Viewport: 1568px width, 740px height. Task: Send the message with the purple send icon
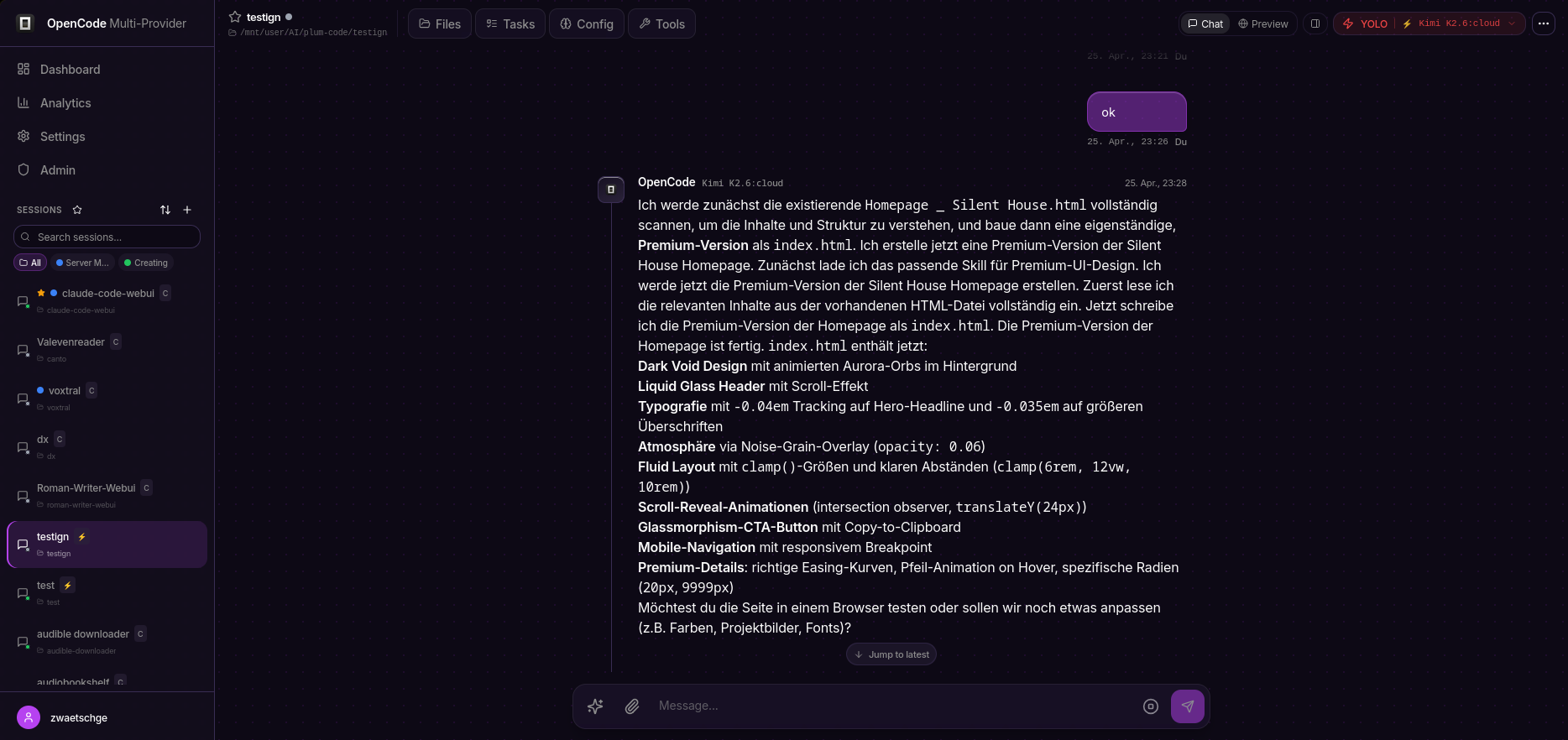point(1187,706)
